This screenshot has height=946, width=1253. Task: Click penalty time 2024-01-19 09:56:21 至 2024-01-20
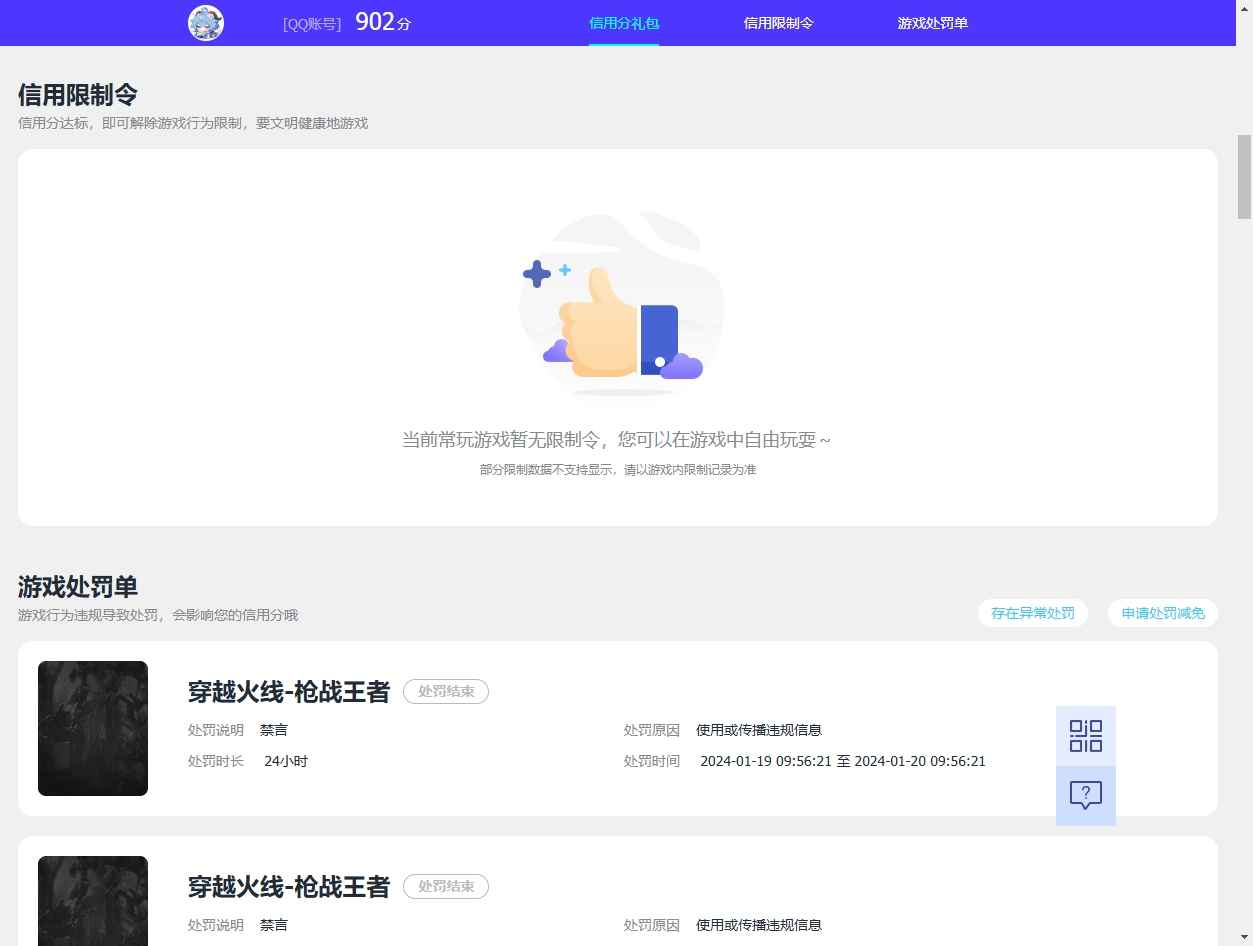click(843, 761)
